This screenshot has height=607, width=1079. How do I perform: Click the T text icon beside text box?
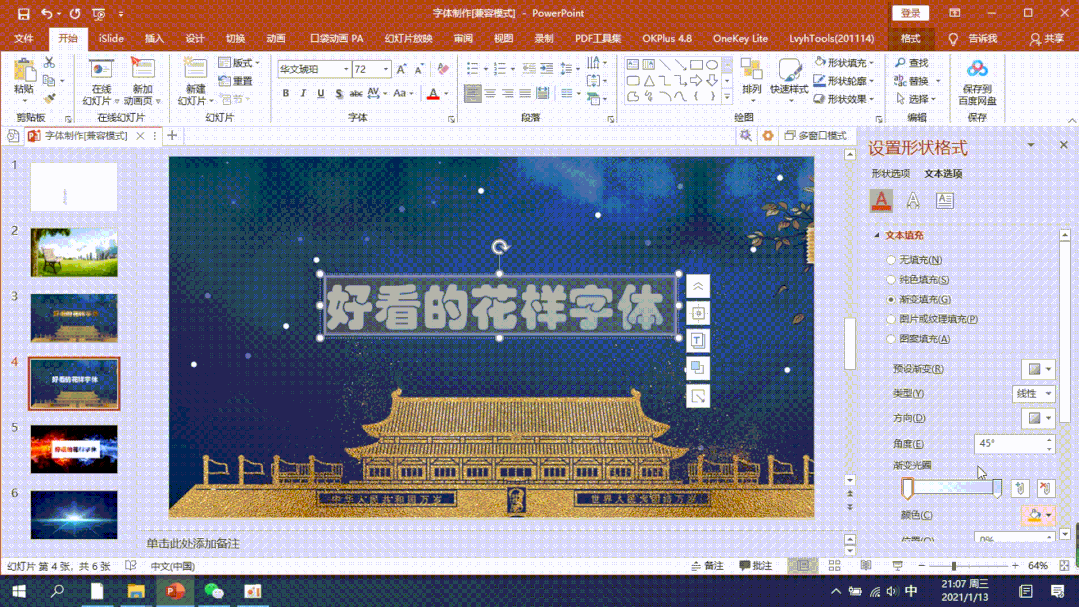coord(698,341)
